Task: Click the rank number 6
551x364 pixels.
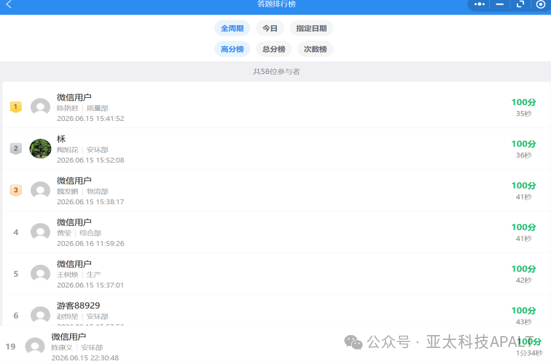Action: pos(16,316)
